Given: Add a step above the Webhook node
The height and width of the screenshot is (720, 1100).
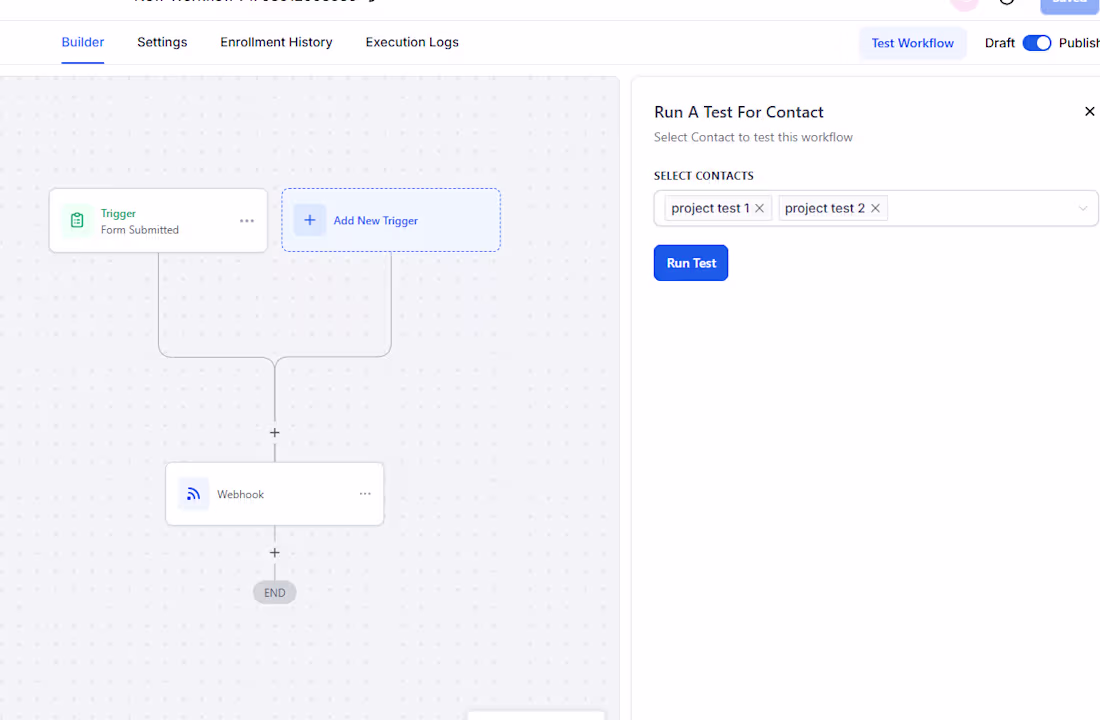Looking at the screenshot, I should point(274,433).
